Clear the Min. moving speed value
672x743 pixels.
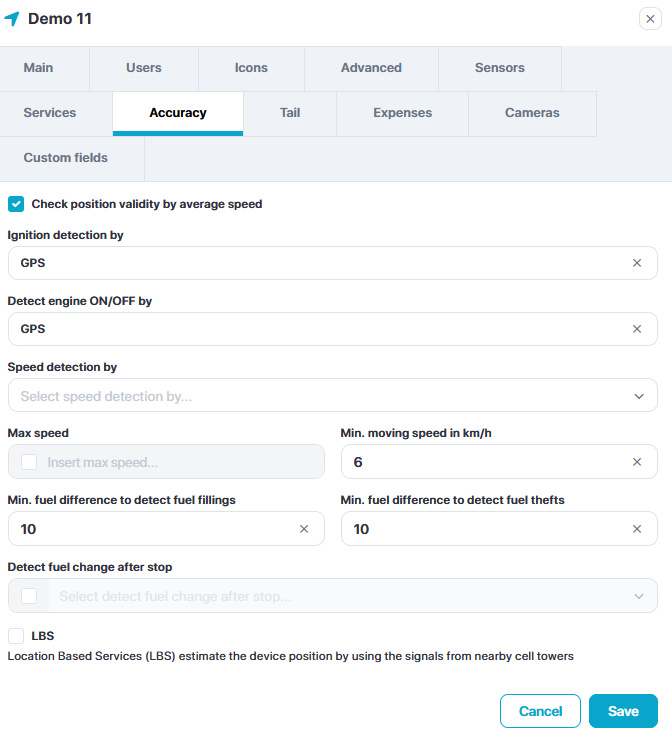637,462
